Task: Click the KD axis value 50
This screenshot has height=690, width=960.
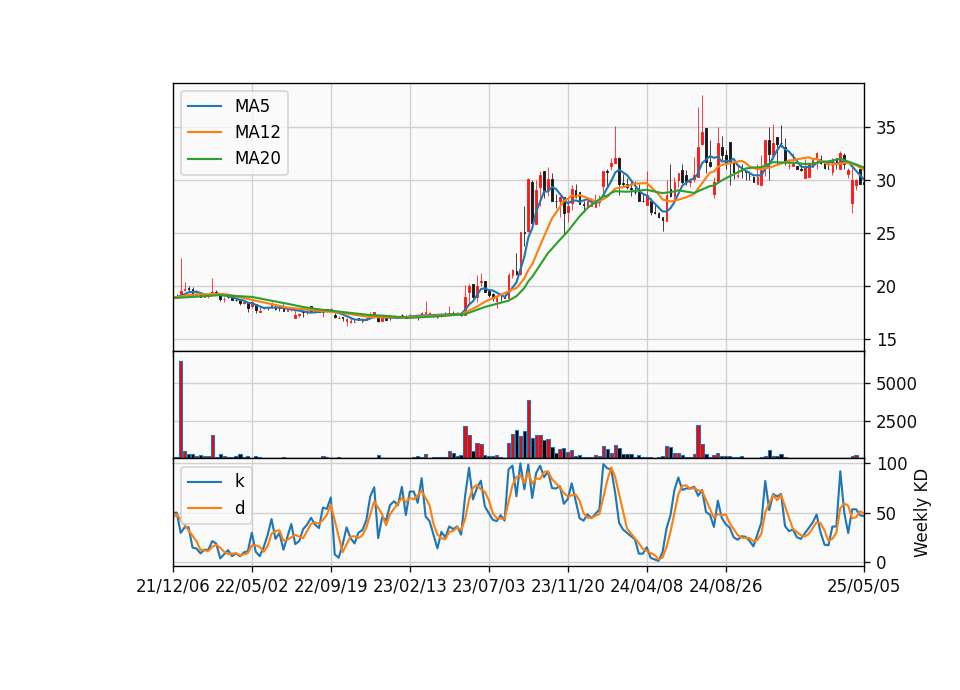Action: point(886,514)
